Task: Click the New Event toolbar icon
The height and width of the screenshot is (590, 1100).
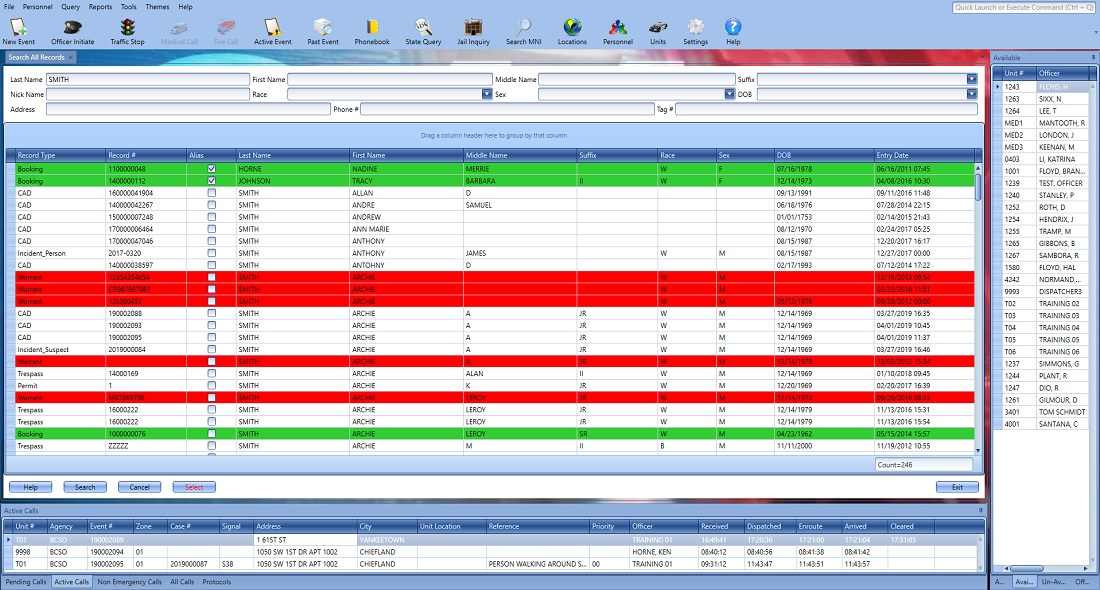Action: coord(17,30)
